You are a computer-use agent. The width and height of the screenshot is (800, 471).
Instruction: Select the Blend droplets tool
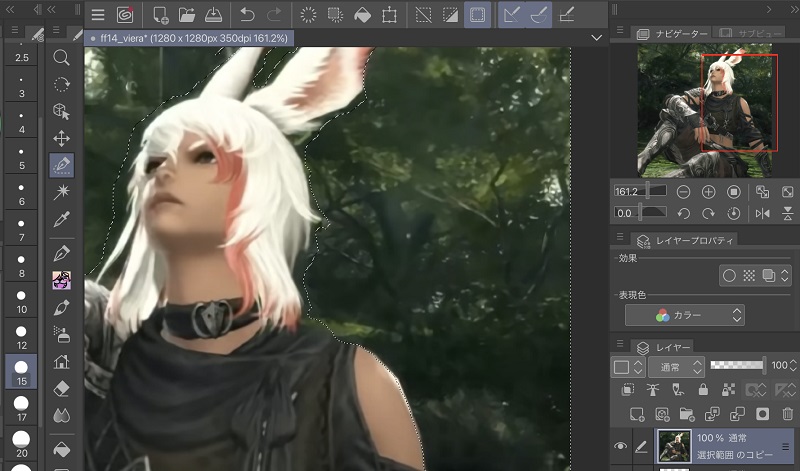61,415
